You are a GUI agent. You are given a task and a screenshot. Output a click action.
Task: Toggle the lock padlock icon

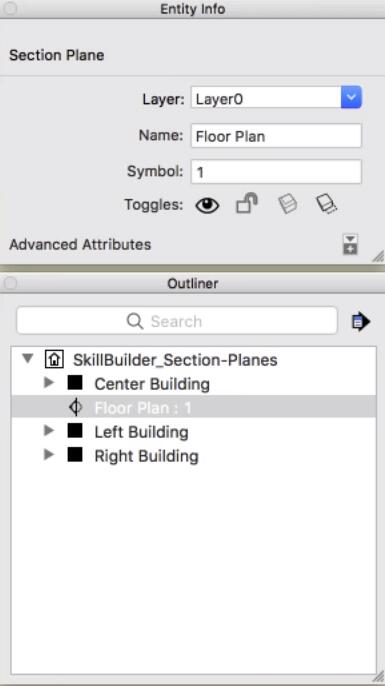pyautogui.click(x=247, y=204)
